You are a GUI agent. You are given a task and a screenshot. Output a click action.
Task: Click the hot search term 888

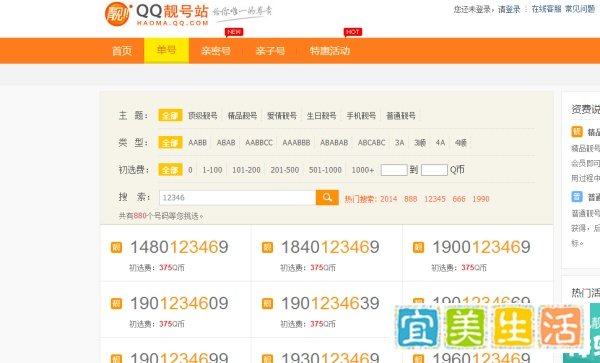click(411, 199)
